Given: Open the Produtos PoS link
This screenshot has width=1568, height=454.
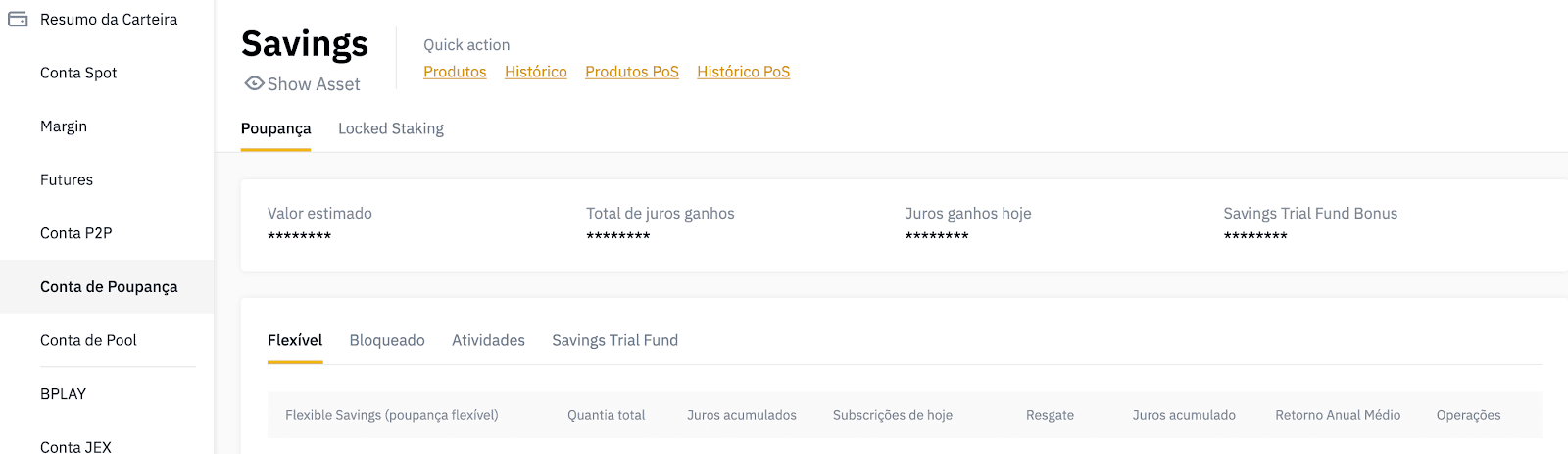Looking at the screenshot, I should (x=632, y=72).
